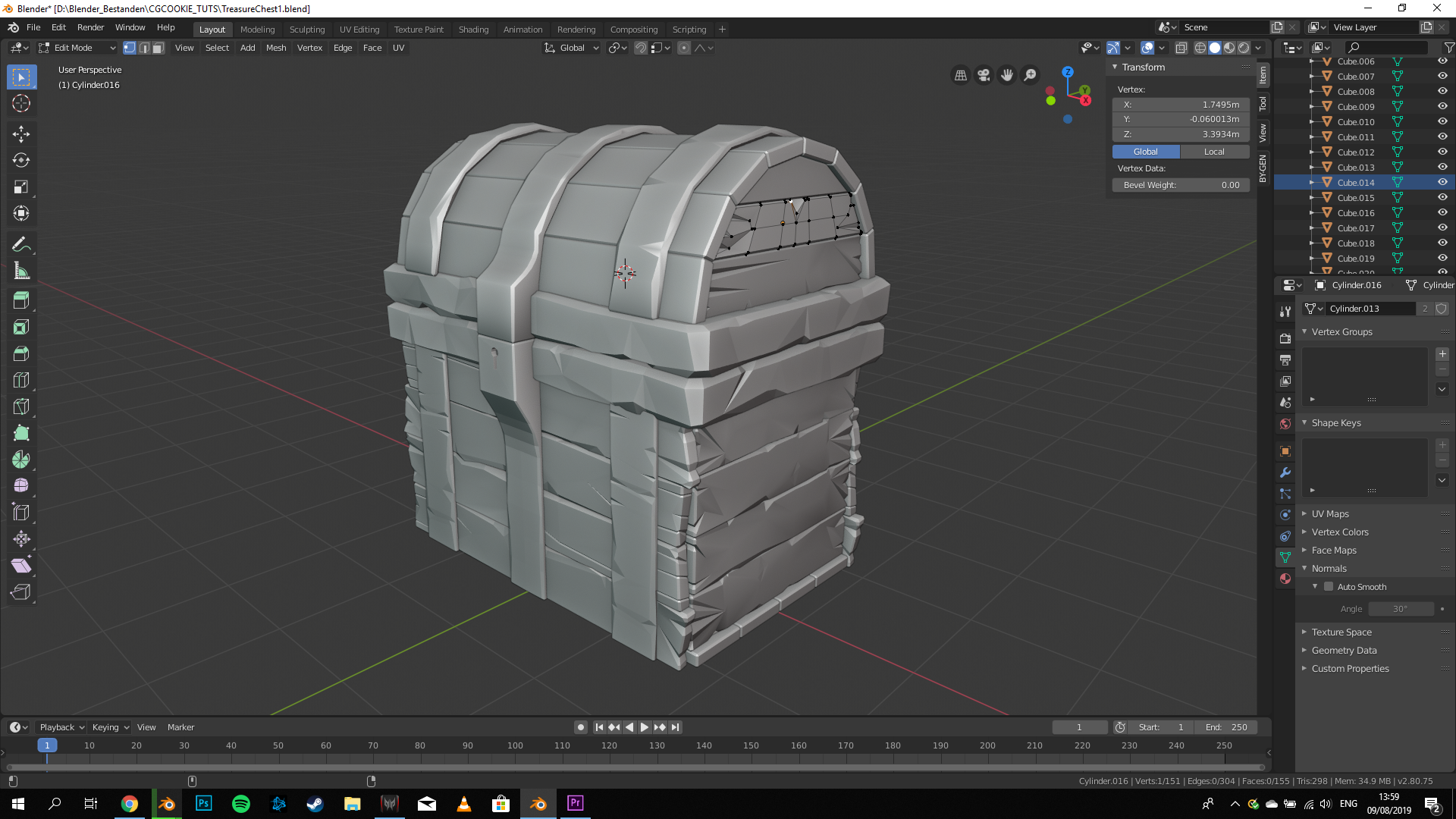
Task: Enable the Auto Smooth checkbox
Action: pyautogui.click(x=1329, y=587)
